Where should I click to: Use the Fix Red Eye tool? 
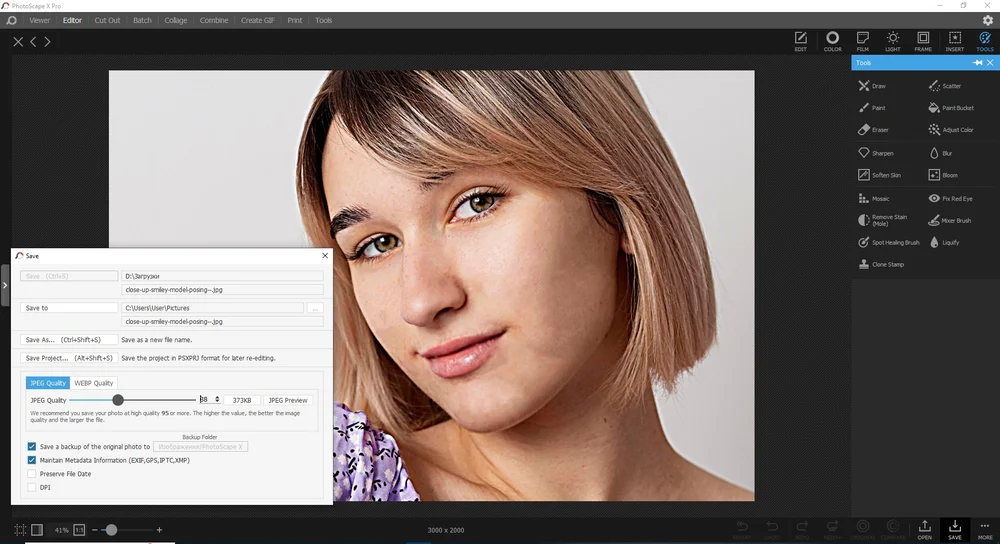pyautogui.click(x=950, y=198)
